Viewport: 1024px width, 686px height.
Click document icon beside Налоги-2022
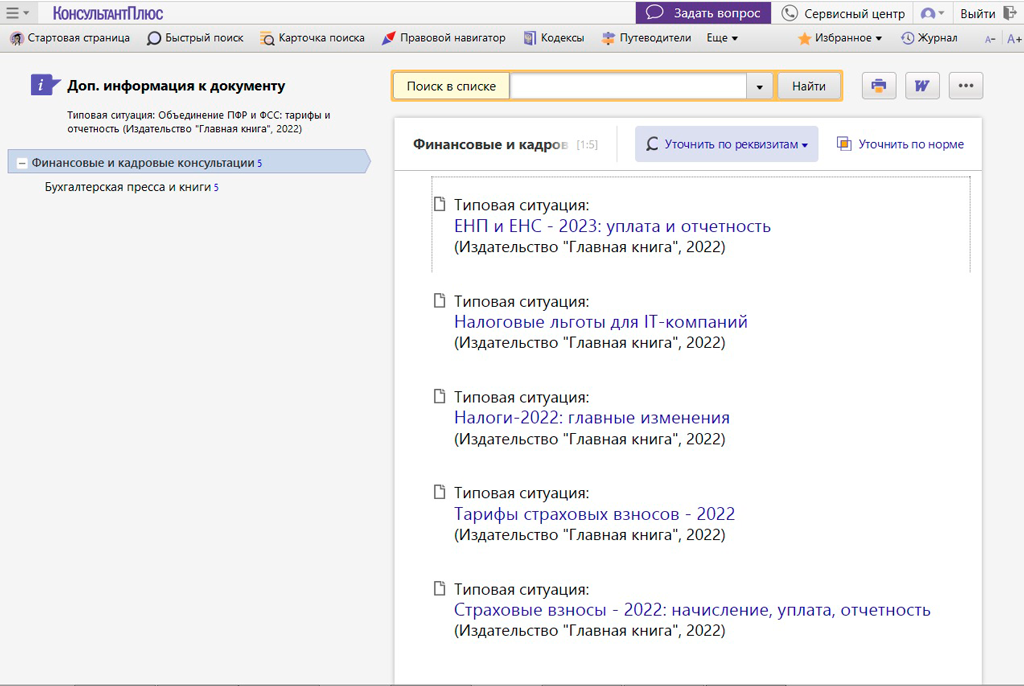coord(440,396)
